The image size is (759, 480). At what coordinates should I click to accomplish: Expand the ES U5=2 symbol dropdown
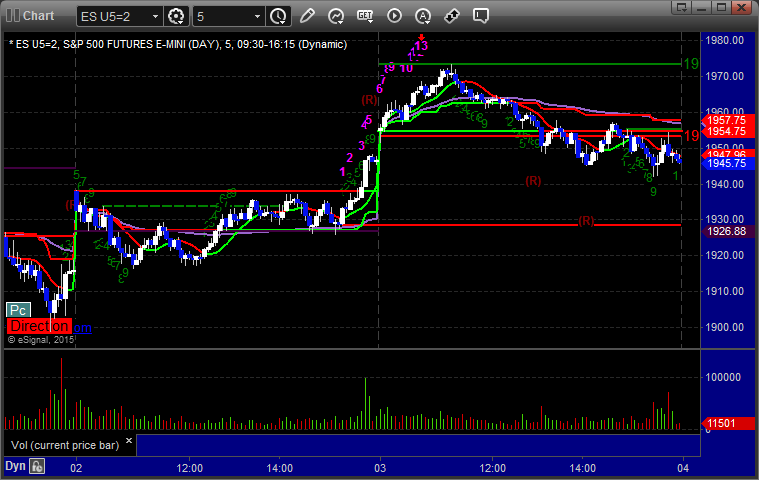tap(155, 16)
